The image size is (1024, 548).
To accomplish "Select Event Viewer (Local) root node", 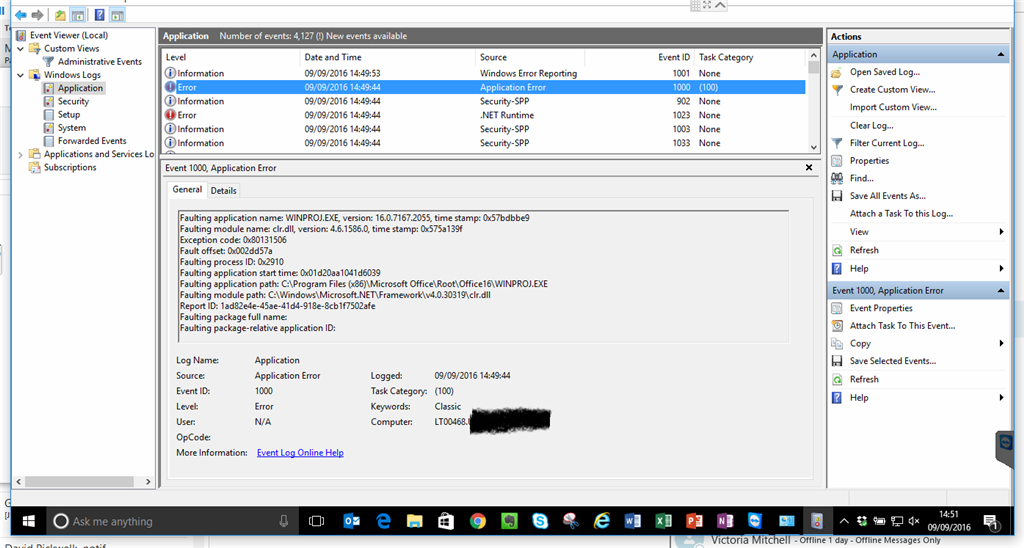I will coord(69,35).
